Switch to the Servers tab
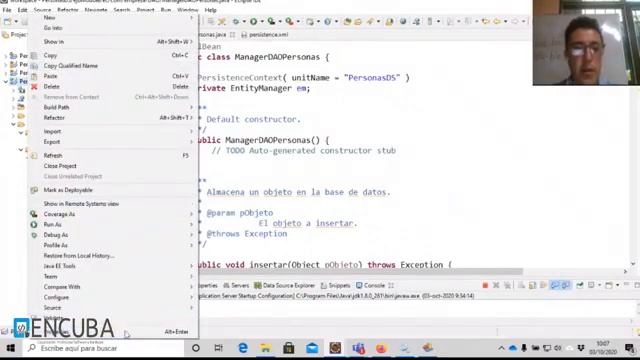The image size is (640, 360). pos(236,285)
